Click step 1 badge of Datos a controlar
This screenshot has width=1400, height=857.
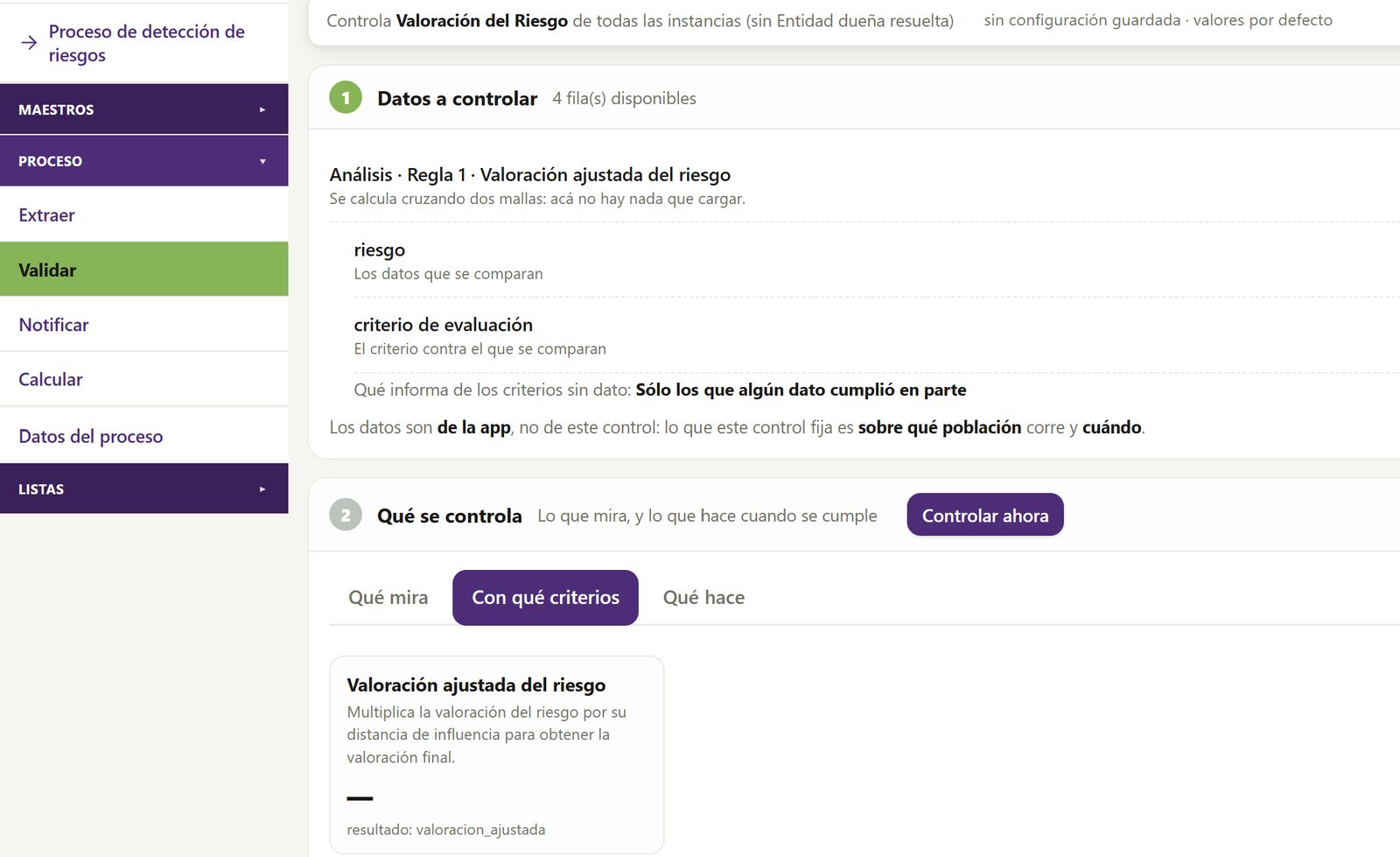[x=346, y=98]
